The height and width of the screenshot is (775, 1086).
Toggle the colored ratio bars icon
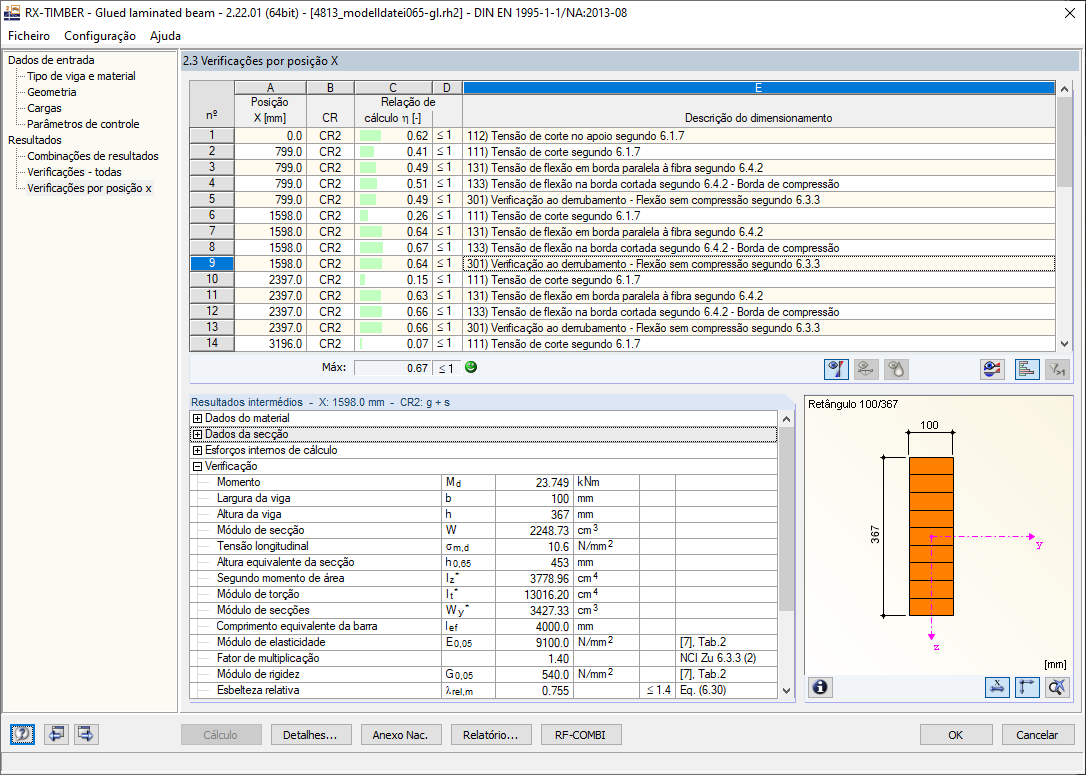[x=1027, y=369]
